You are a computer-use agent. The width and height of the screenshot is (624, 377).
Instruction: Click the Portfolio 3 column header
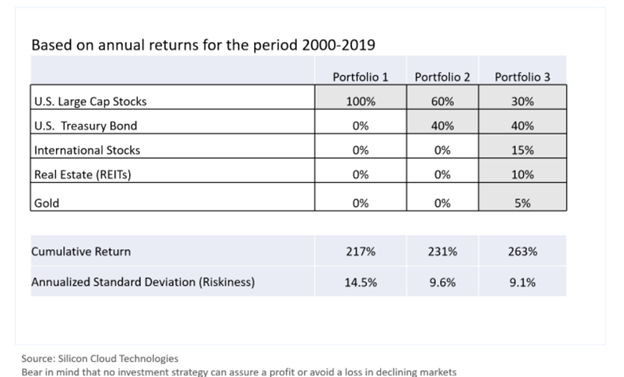[x=522, y=77]
